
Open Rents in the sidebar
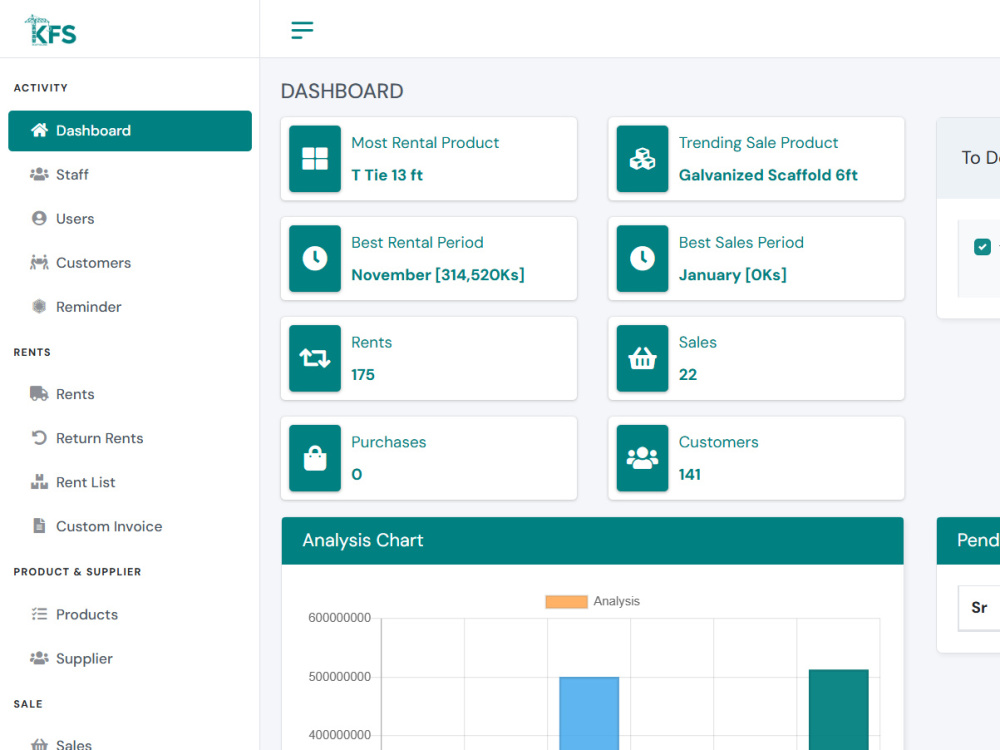[x=130, y=393]
